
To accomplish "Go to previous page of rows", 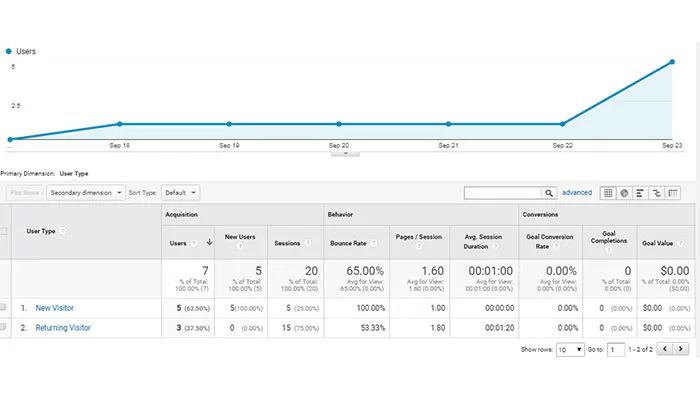I will tap(665, 349).
